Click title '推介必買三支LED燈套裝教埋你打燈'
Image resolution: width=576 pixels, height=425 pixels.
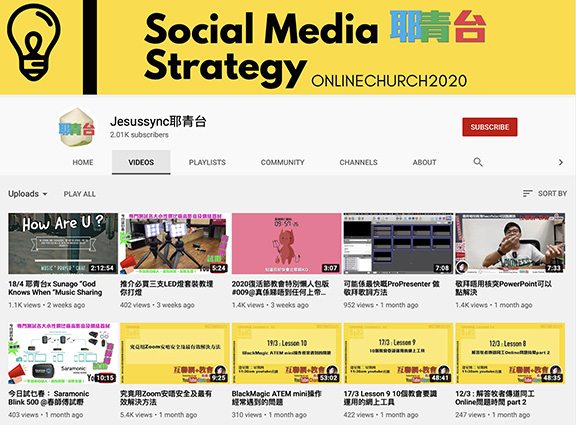[166, 288]
